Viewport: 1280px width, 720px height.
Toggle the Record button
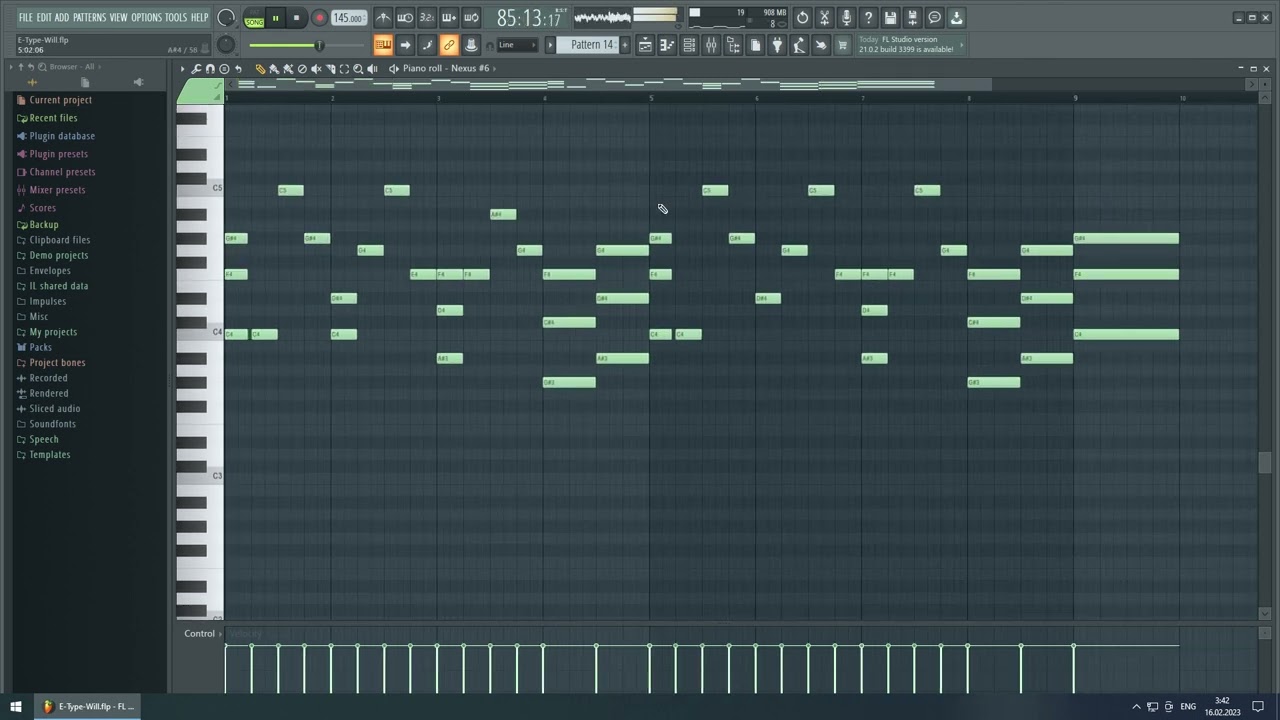tap(319, 18)
